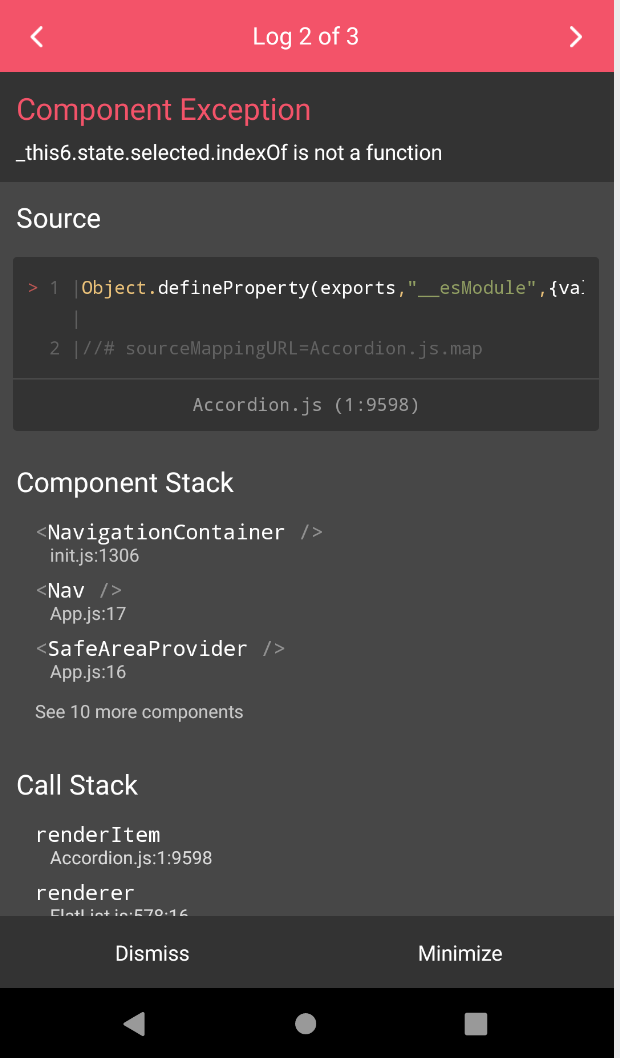
Task: Minimize the error overlay
Action: [460, 953]
